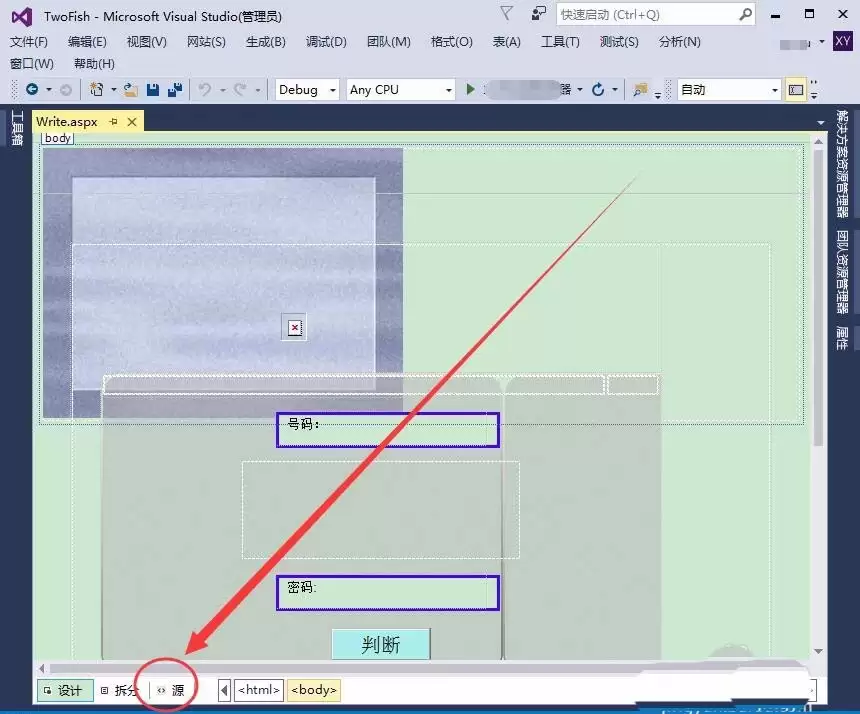Select the <body> tag in tag navigator
The image size is (860, 714).
[313, 690]
